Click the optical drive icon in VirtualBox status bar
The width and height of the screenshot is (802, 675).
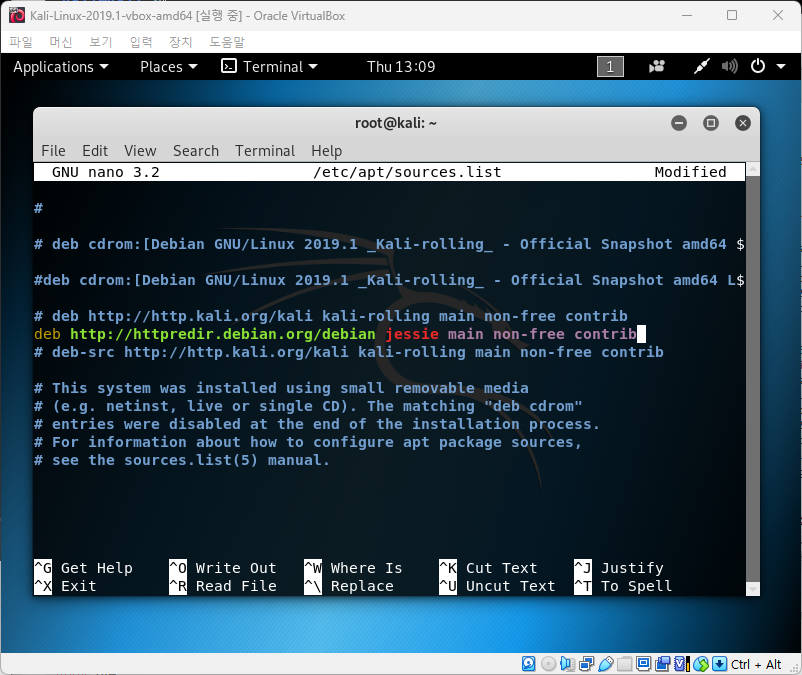[548, 664]
